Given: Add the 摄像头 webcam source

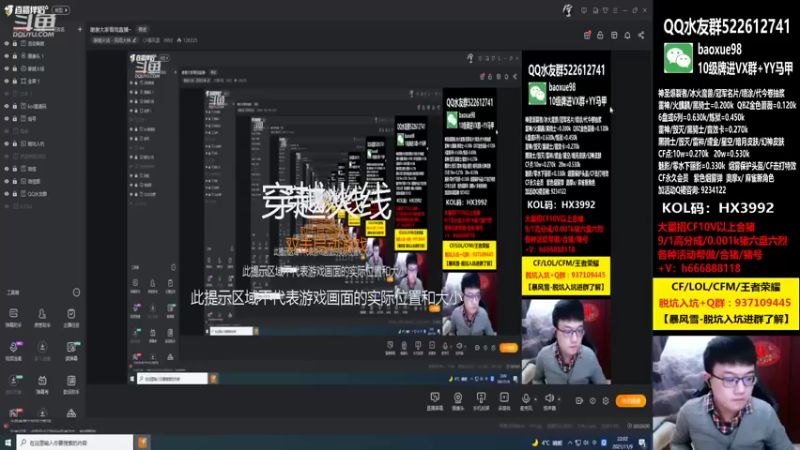Looking at the screenshot, I should pyautogui.click(x=458, y=401).
